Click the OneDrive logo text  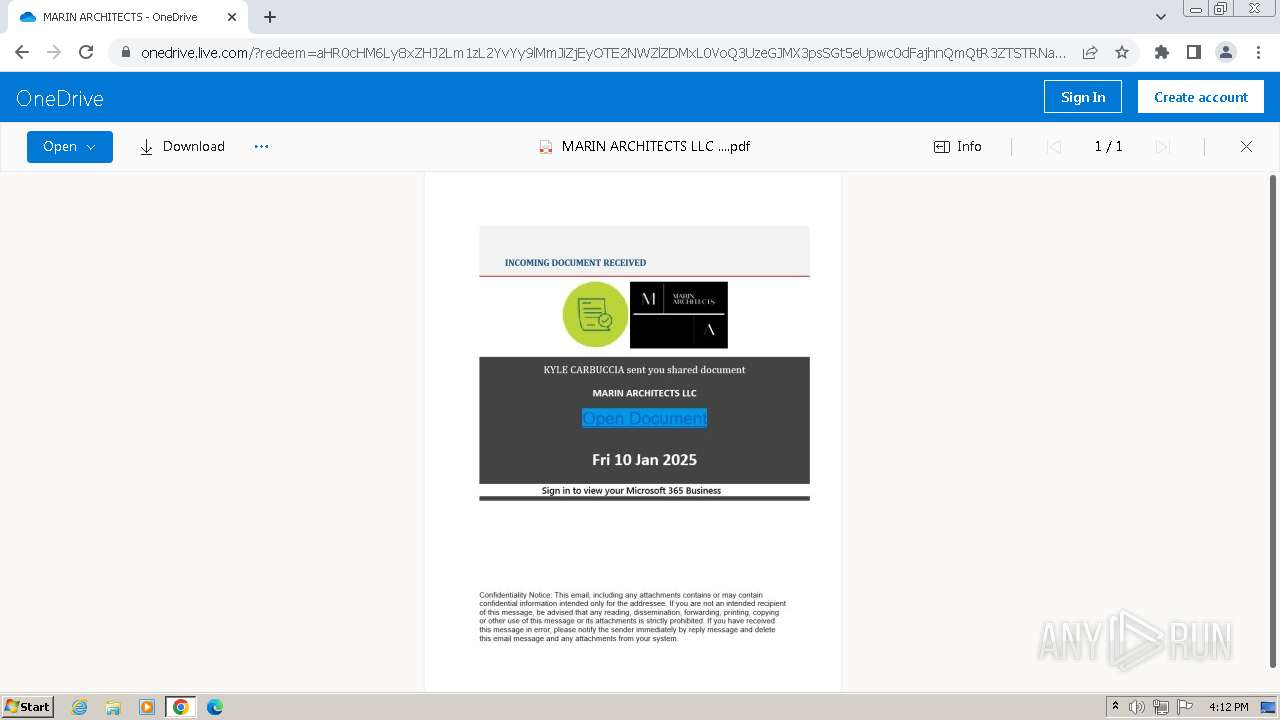tap(60, 98)
